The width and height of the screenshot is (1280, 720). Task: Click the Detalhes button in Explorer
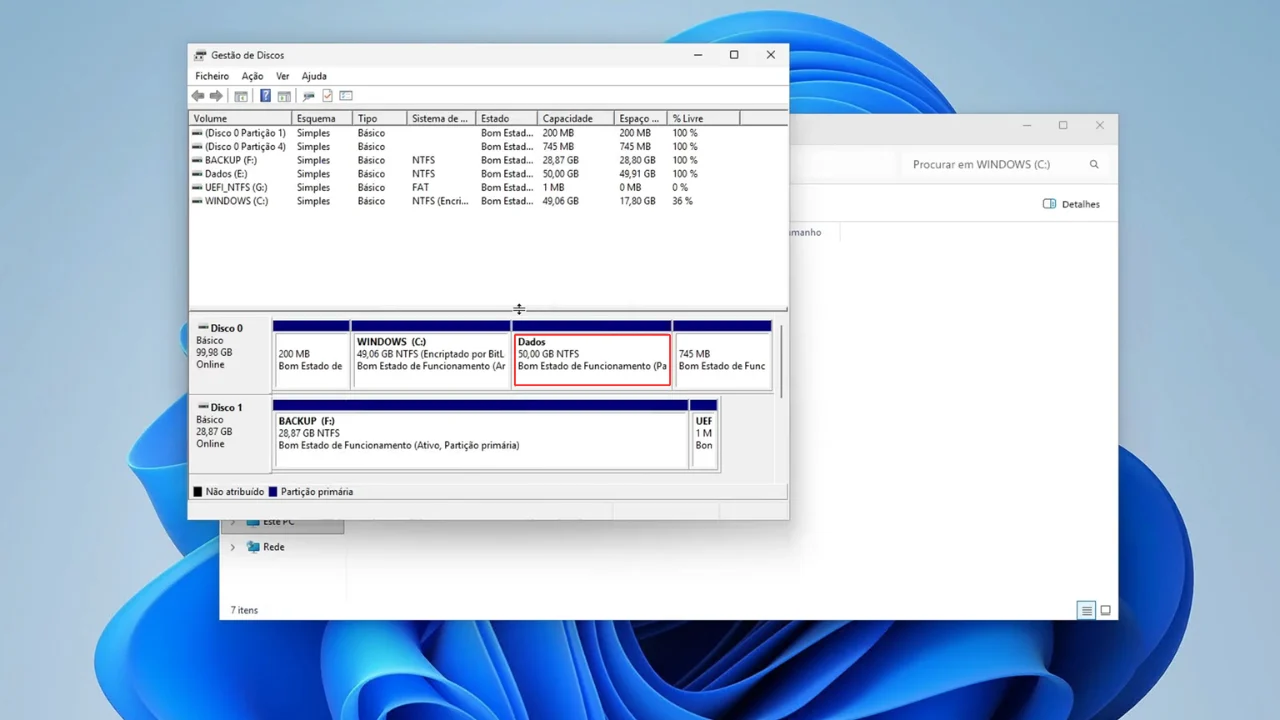[x=1071, y=204]
